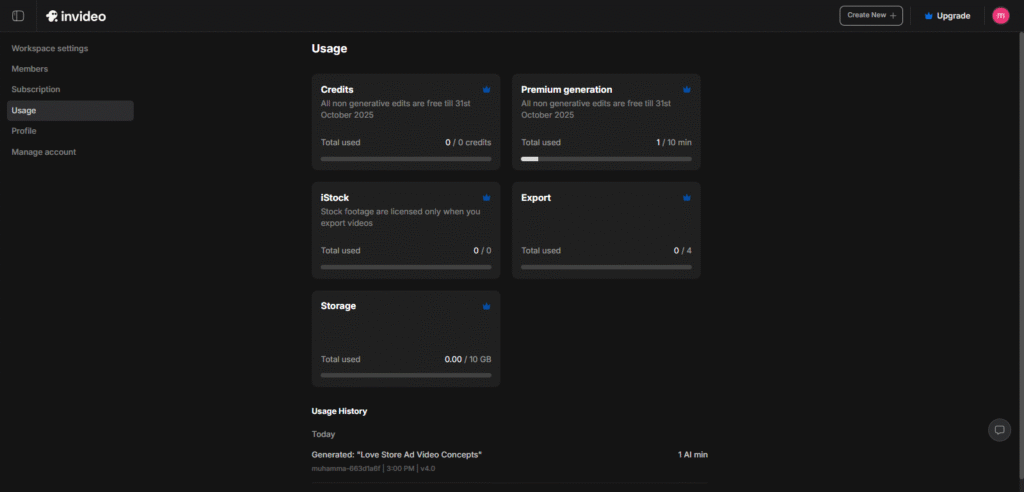This screenshot has height=492, width=1024.
Task: Select Subscription in the sidebar
Action: (36, 89)
